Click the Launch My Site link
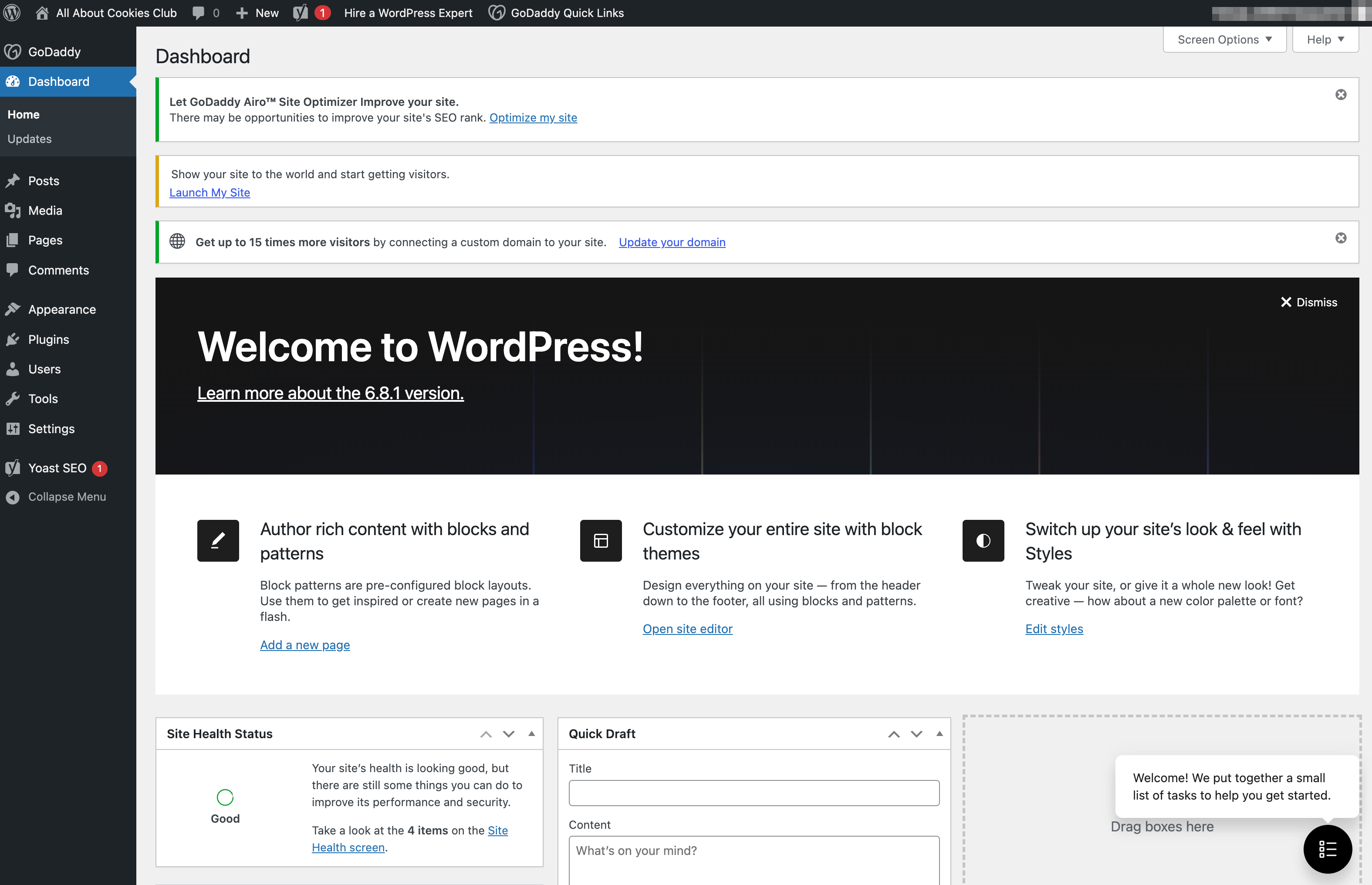 [x=210, y=193]
